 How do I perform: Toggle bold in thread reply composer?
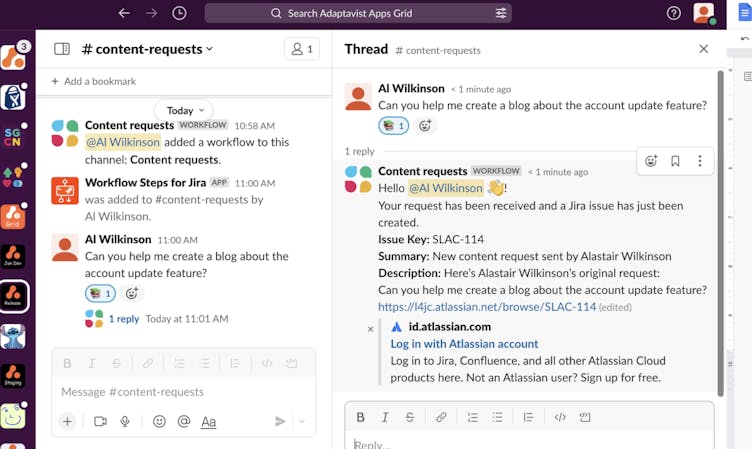click(360, 417)
